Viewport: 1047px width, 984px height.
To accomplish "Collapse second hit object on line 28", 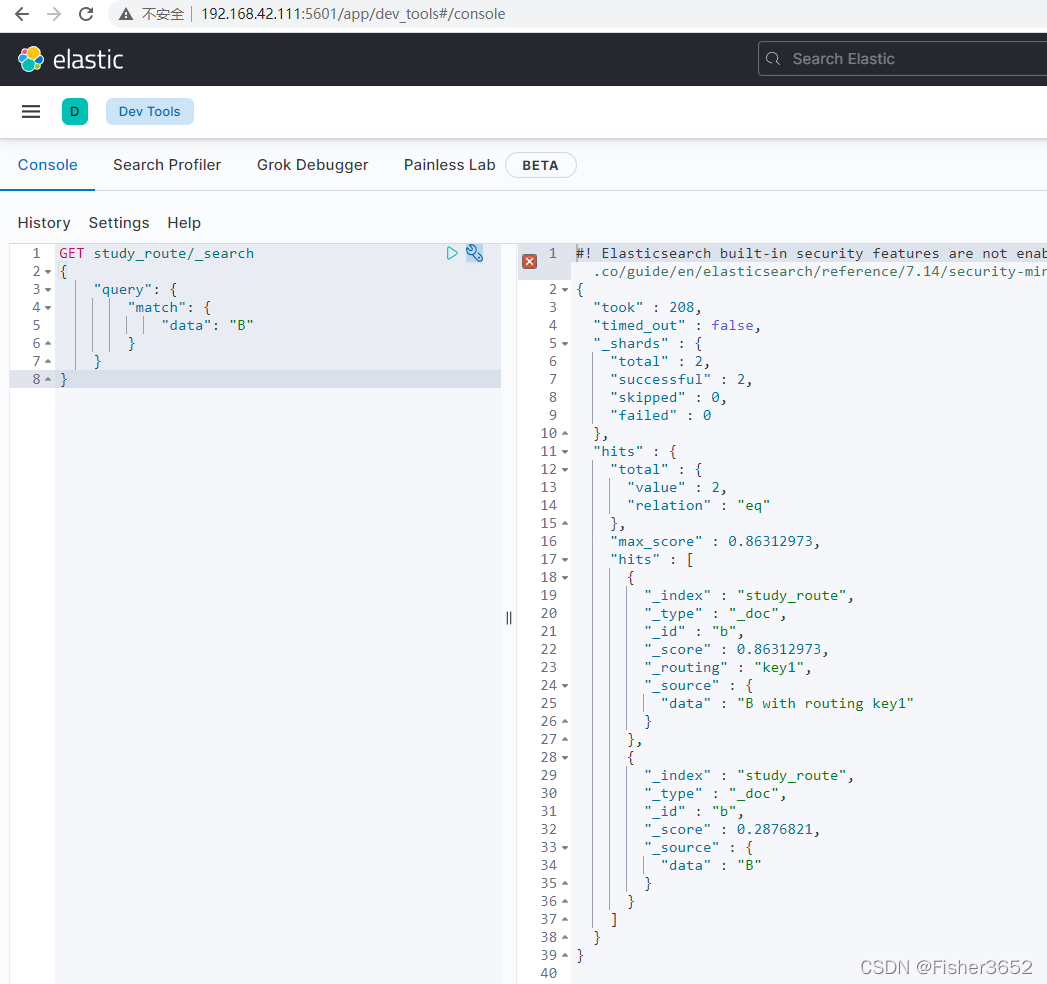I will pyautogui.click(x=565, y=758).
